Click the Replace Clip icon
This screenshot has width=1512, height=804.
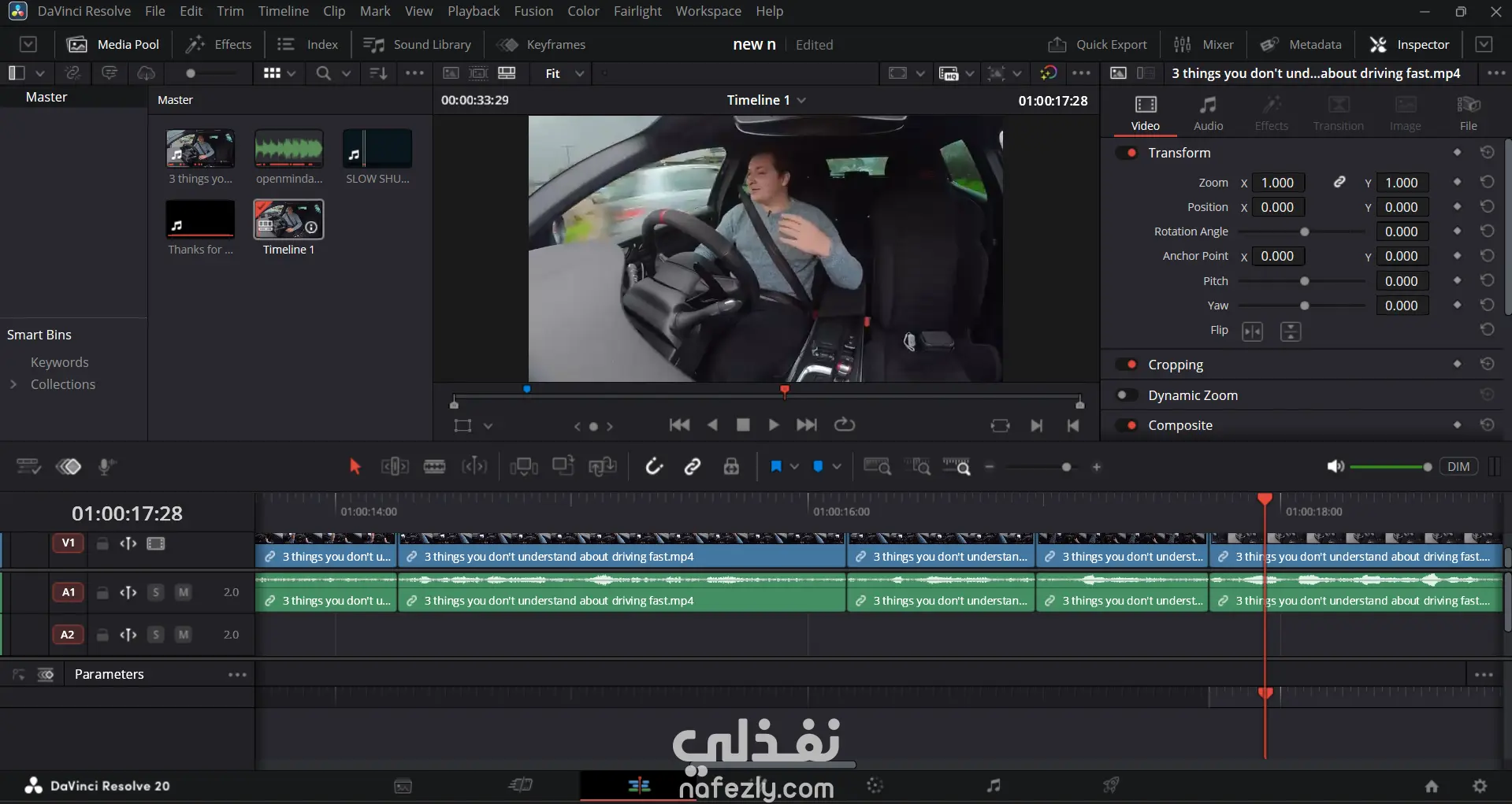pos(603,467)
